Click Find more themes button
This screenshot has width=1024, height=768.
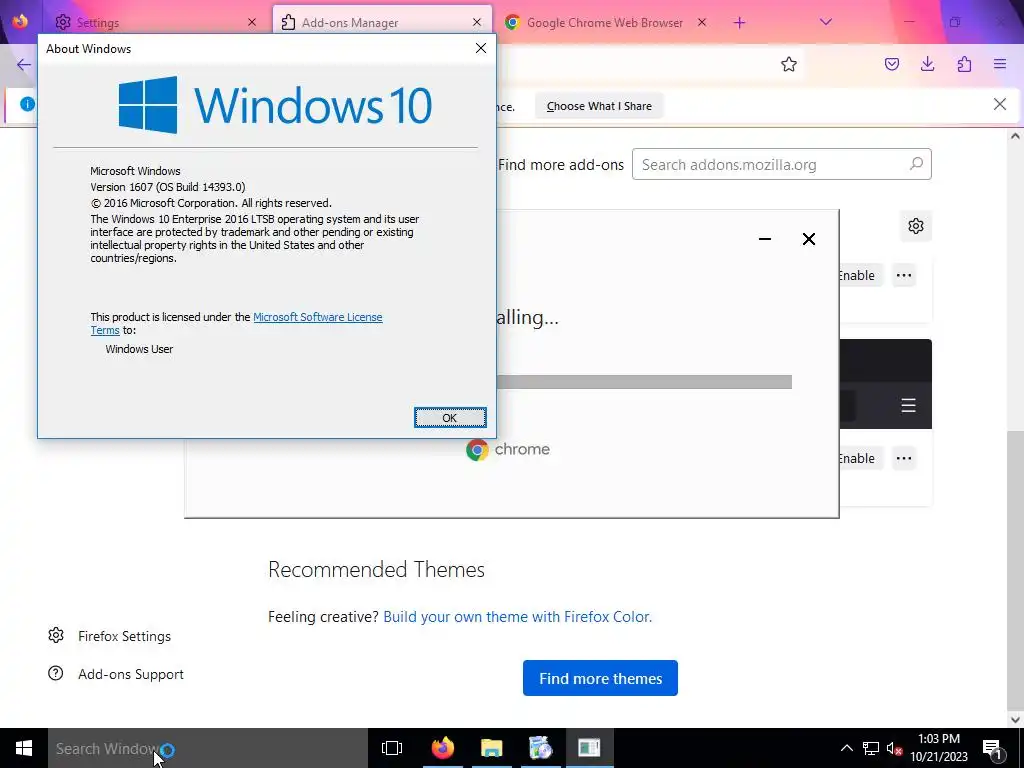(x=600, y=678)
